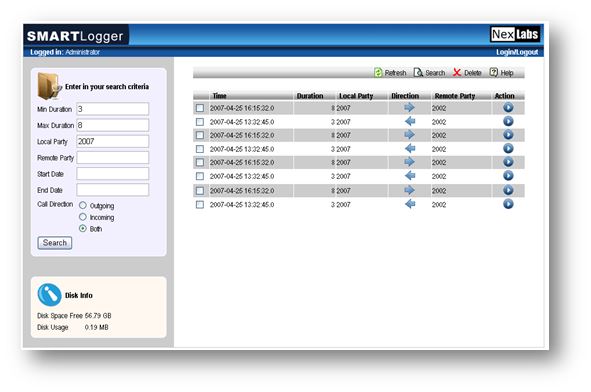Click the folder icon beside search criteria heading
Screen dimensions: 591x392
coord(49,86)
